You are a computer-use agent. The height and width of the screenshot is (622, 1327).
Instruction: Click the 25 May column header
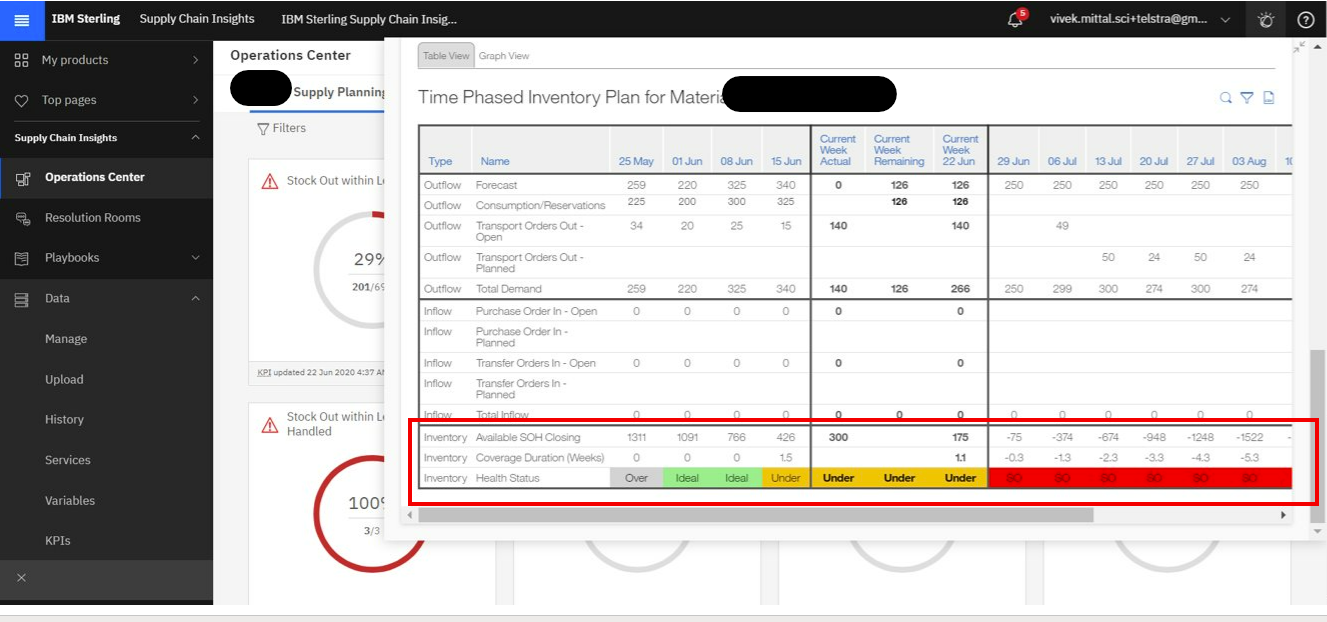click(636, 161)
